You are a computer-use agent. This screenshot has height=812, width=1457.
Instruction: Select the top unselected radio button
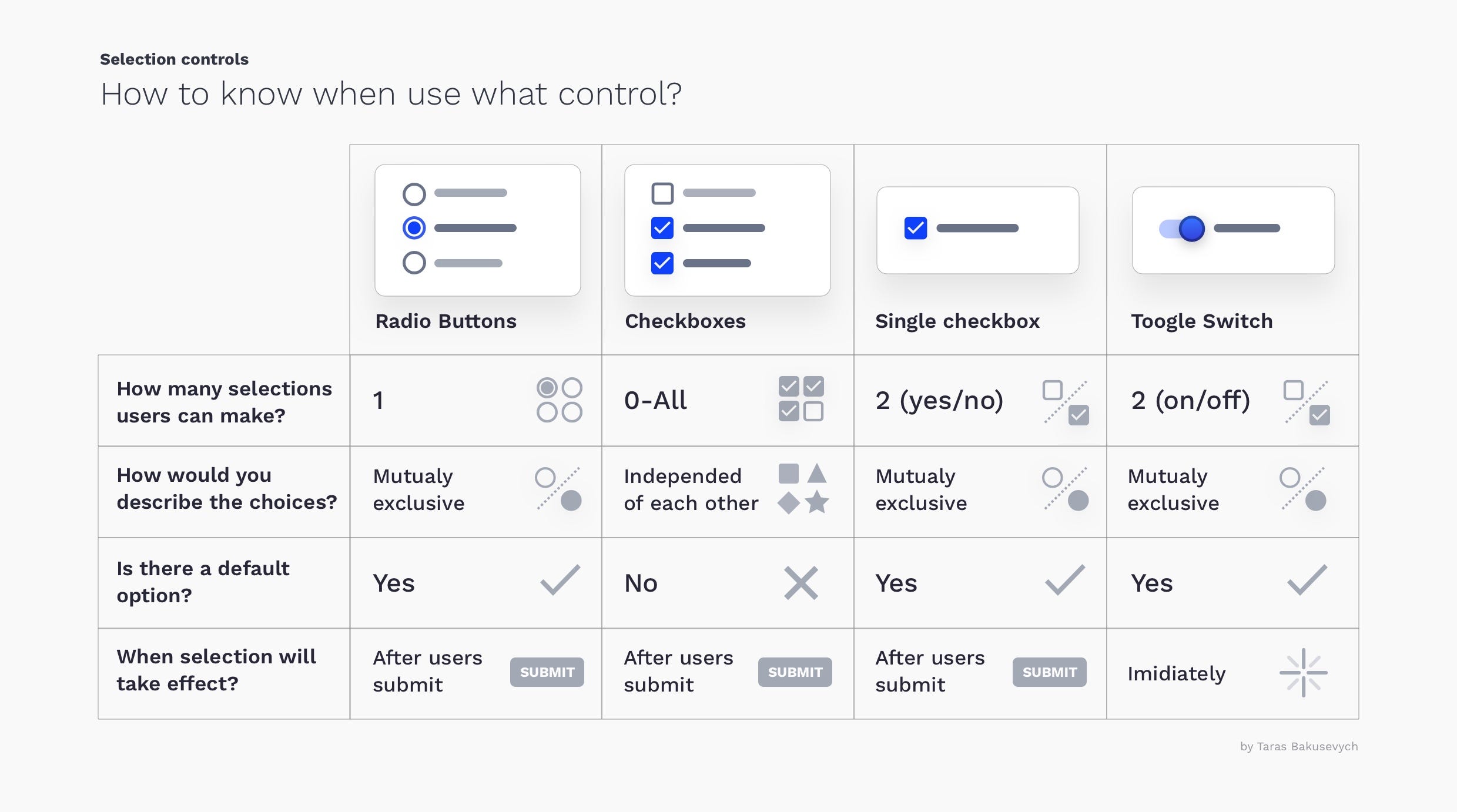pyautogui.click(x=414, y=194)
